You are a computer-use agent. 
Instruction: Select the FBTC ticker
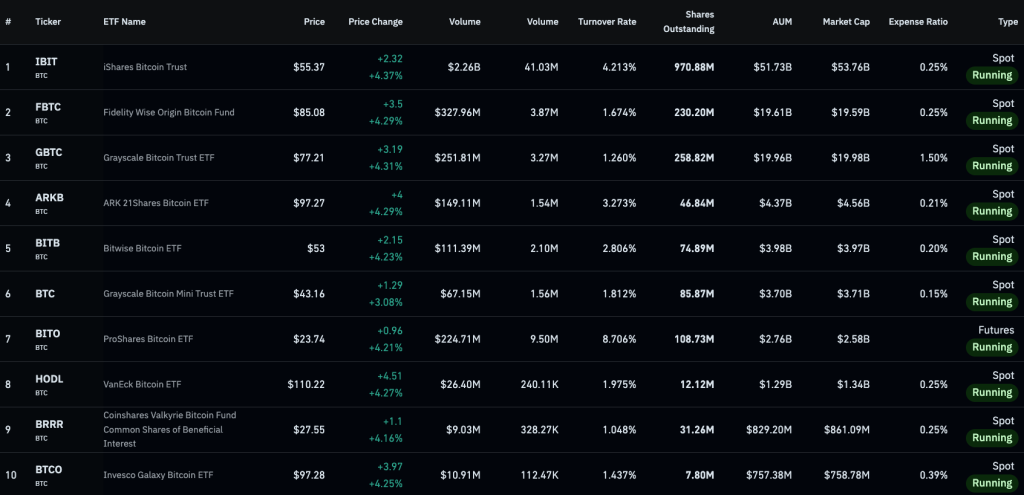click(x=48, y=106)
